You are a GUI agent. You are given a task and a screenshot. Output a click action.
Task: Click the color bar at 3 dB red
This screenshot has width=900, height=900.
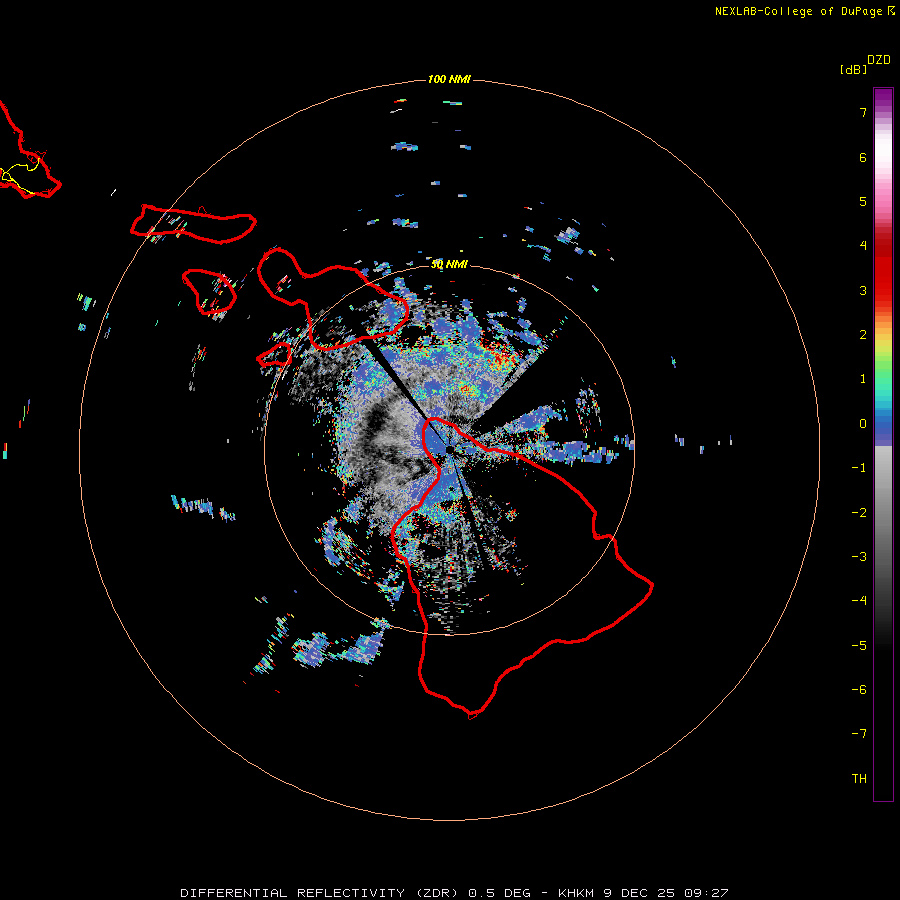point(883,290)
